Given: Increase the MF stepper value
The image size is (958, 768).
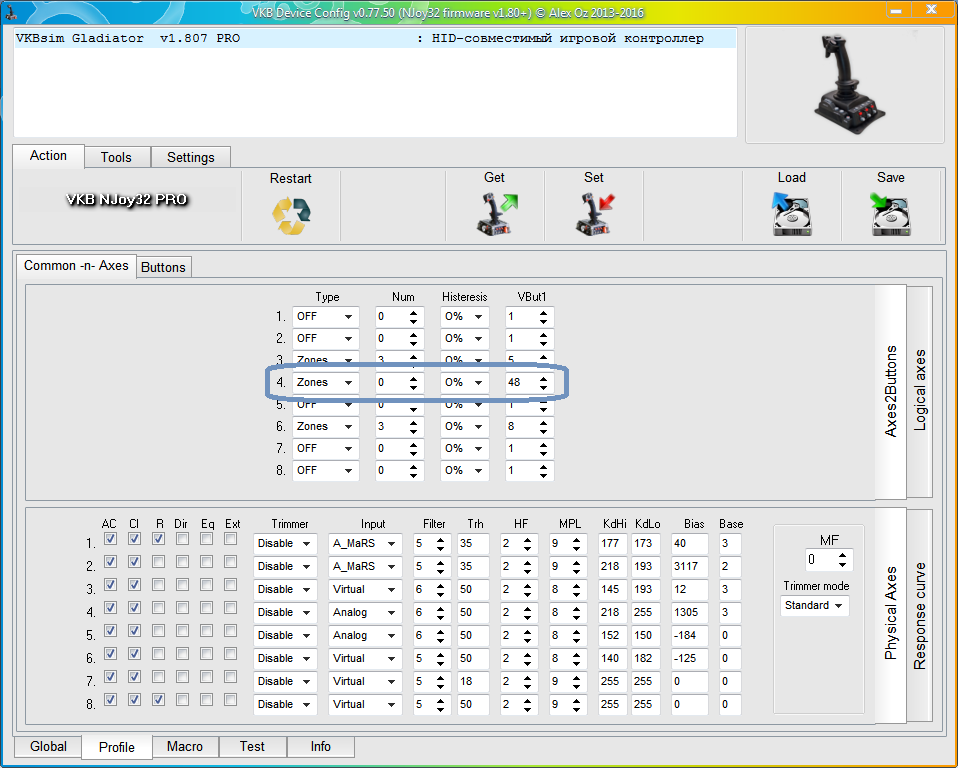Looking at the screenshot, I should click(843, 555).
